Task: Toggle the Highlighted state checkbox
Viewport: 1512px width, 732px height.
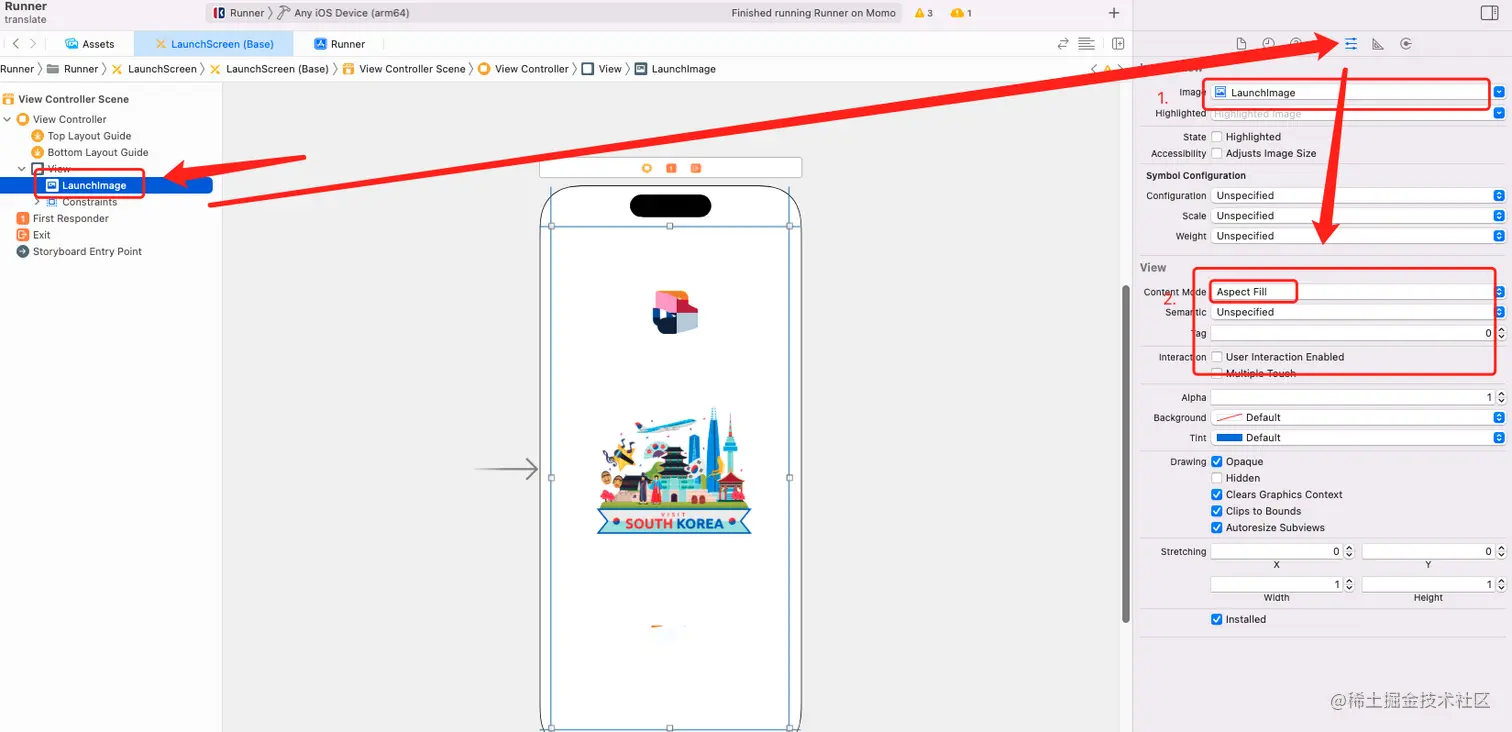Action: tap(1217, 137)
